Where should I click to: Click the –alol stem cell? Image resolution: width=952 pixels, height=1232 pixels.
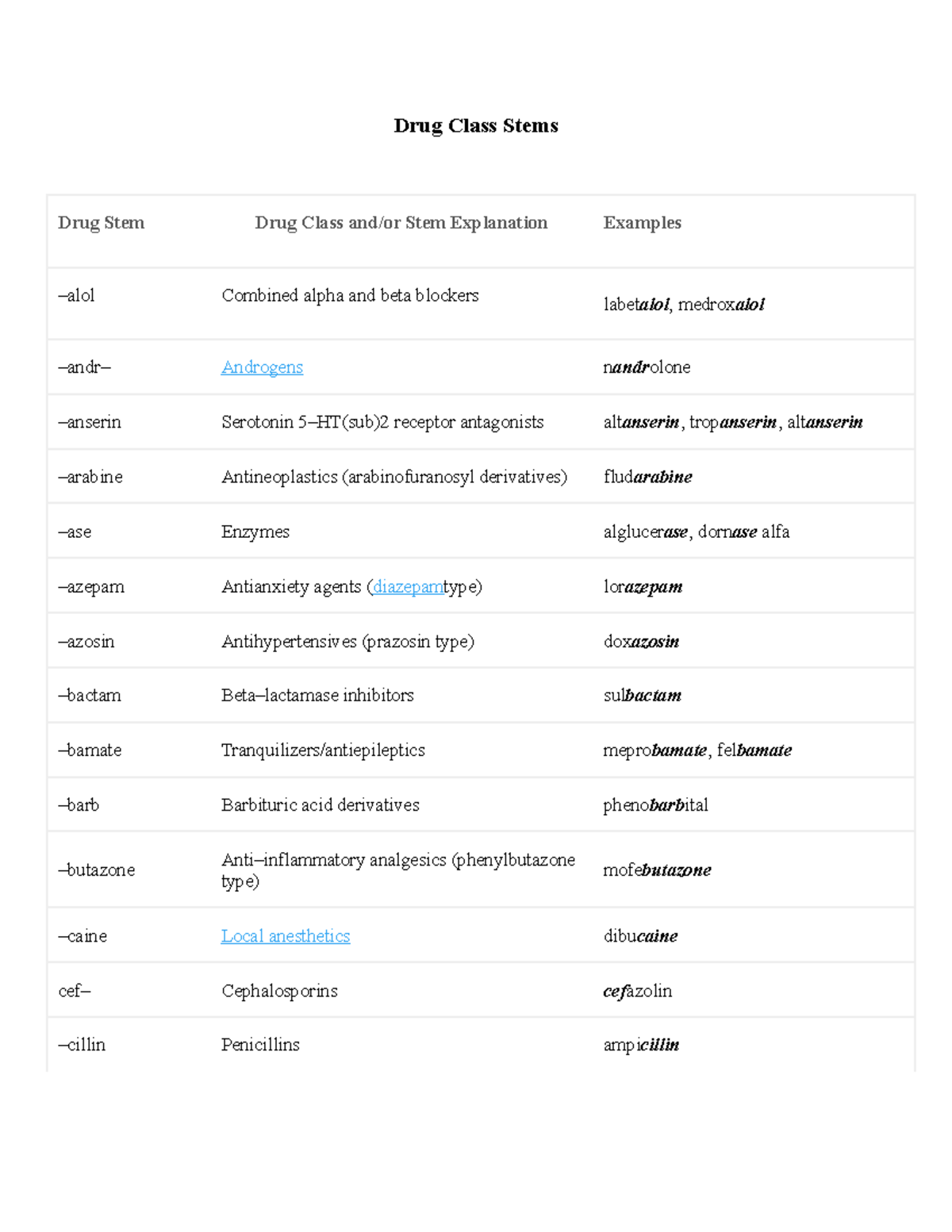pyautogui.click(x=76, y=295)
